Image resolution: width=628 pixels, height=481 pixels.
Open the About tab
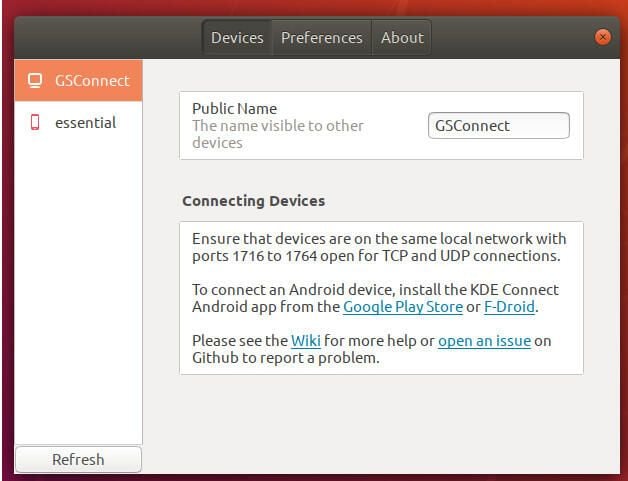[402, 38]
